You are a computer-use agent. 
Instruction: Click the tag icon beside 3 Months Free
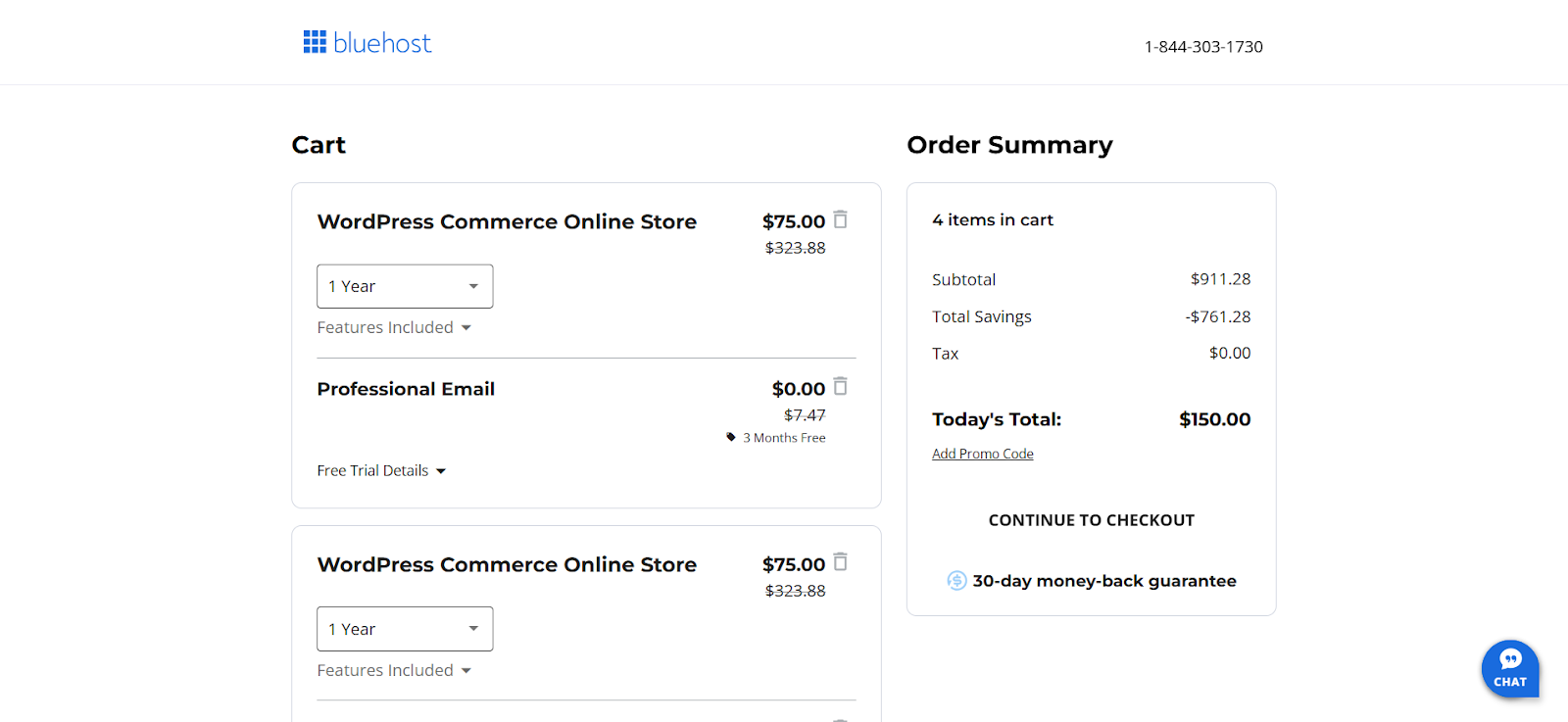click(731, 437)
